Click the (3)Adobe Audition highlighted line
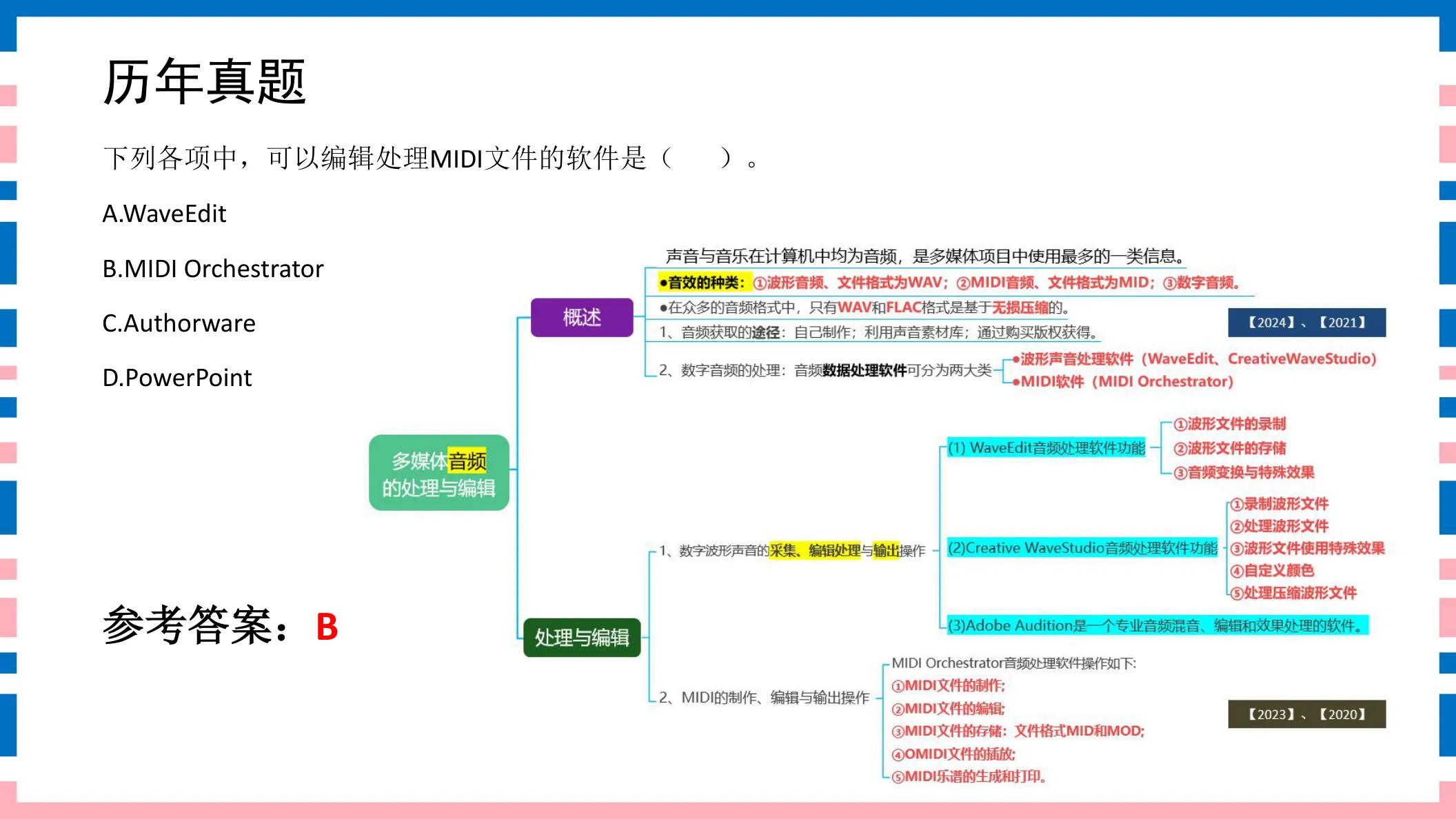 click(x=1157, y=625)
